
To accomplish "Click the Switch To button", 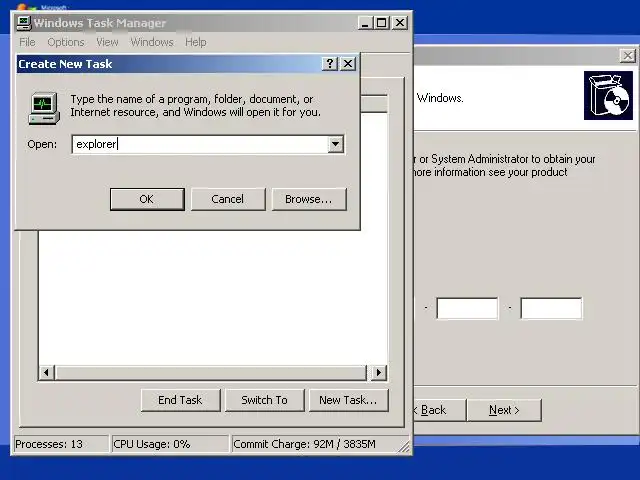I will tap(264, 400).
